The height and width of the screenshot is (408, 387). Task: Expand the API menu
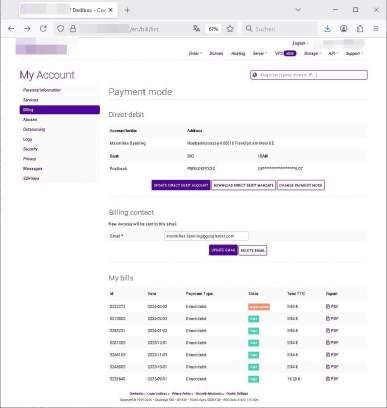[x=333, y=53]
